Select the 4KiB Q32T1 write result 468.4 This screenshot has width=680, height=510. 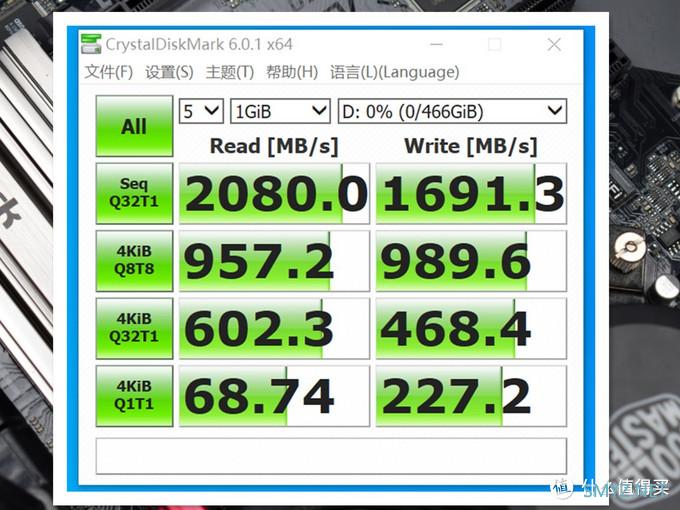pyautogui.click(x=471, y=328)
